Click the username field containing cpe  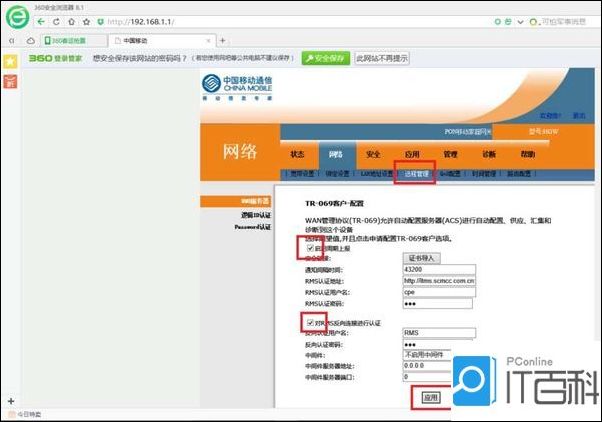click(x=439, y=292)
